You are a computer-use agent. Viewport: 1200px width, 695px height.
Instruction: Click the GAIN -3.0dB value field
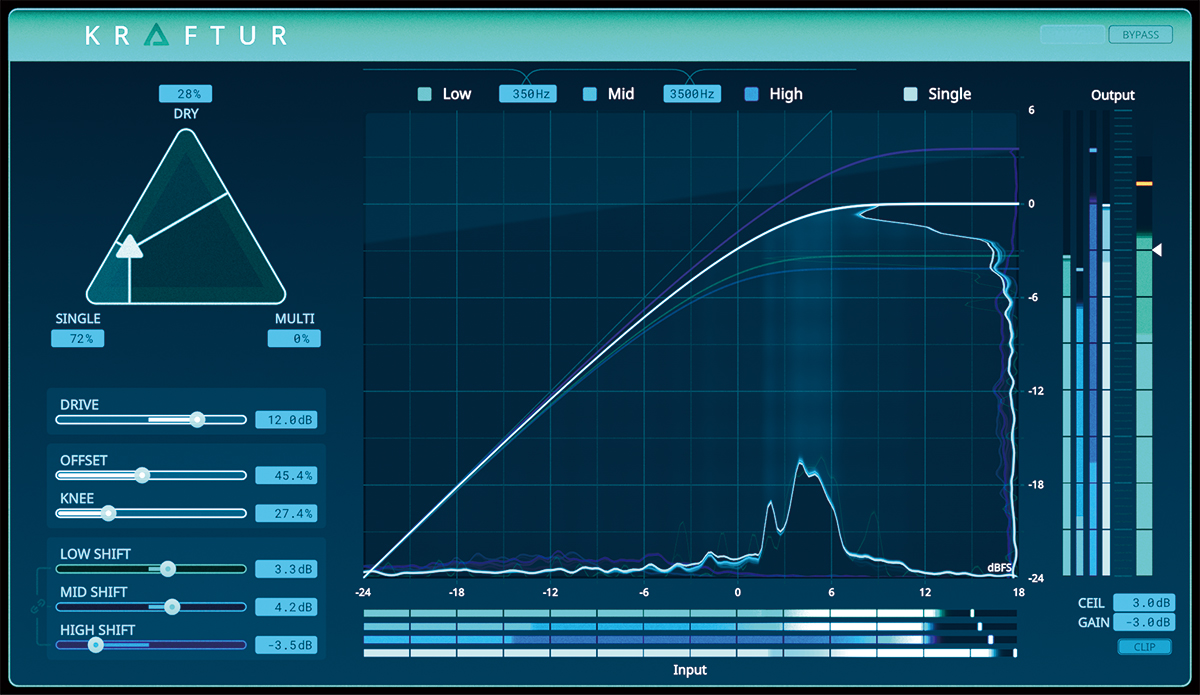point(1143,623)
